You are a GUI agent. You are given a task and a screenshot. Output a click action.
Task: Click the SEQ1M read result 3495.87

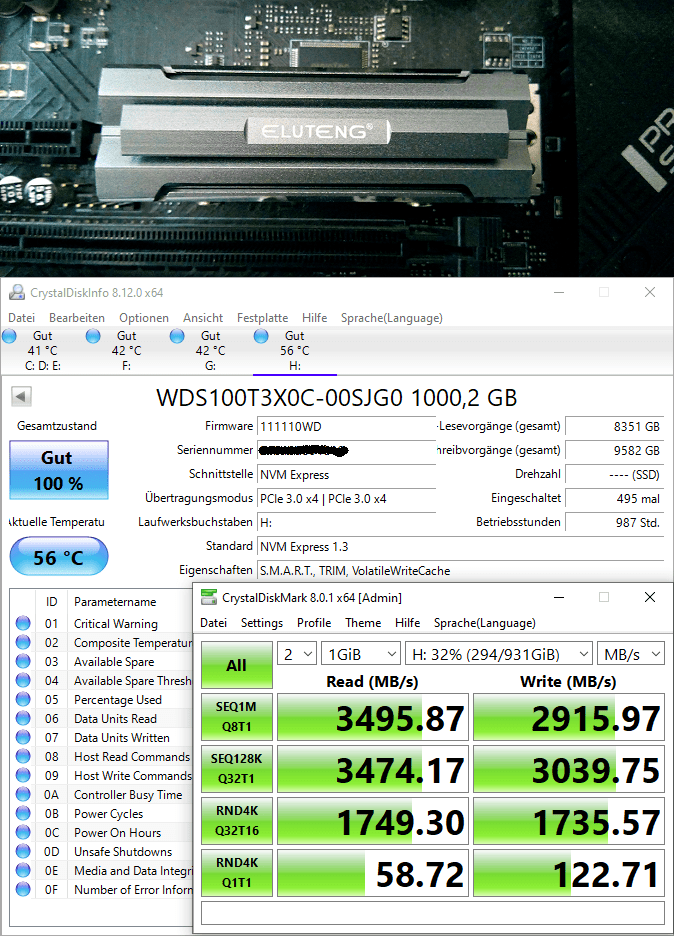(373, 717)
